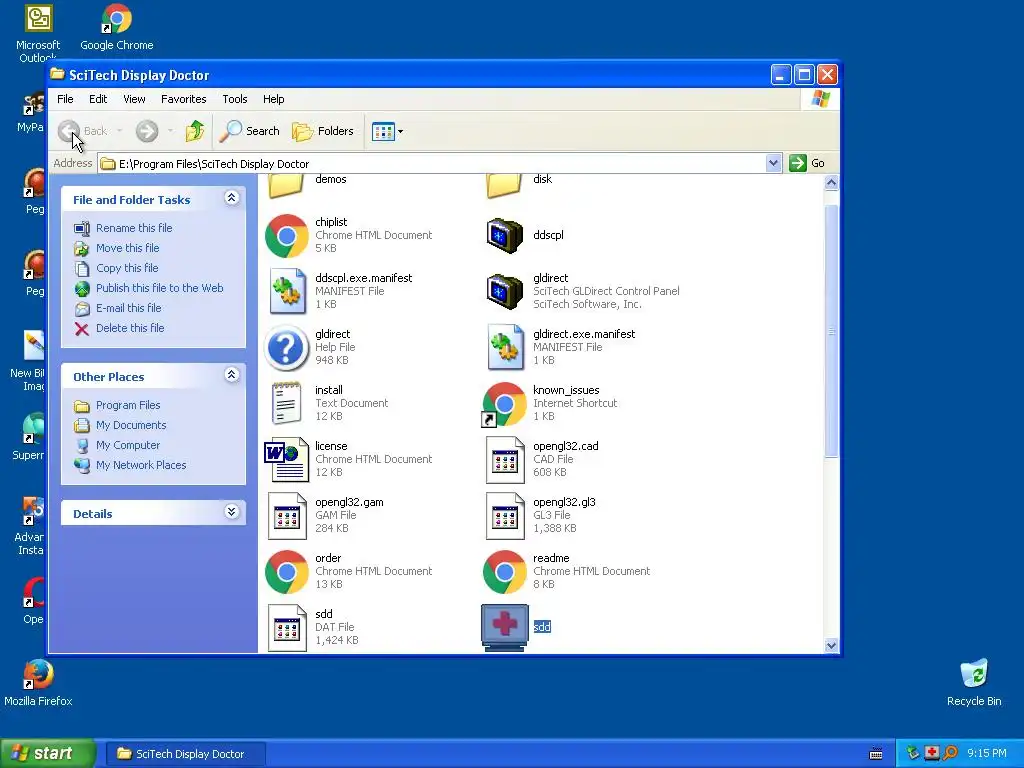The height and width of the screenshot is (768, 1024).
Task: Open the chiplist Chrome HTML document icon
Action: point(286,236)
